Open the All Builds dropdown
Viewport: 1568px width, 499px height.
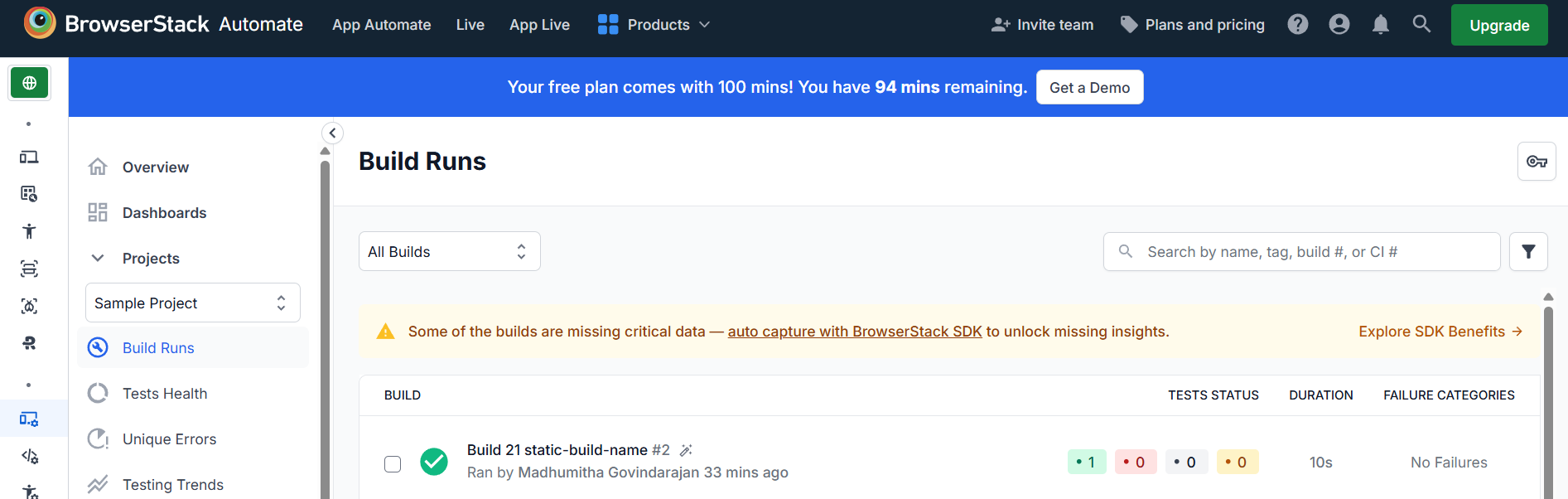(450, 251)
